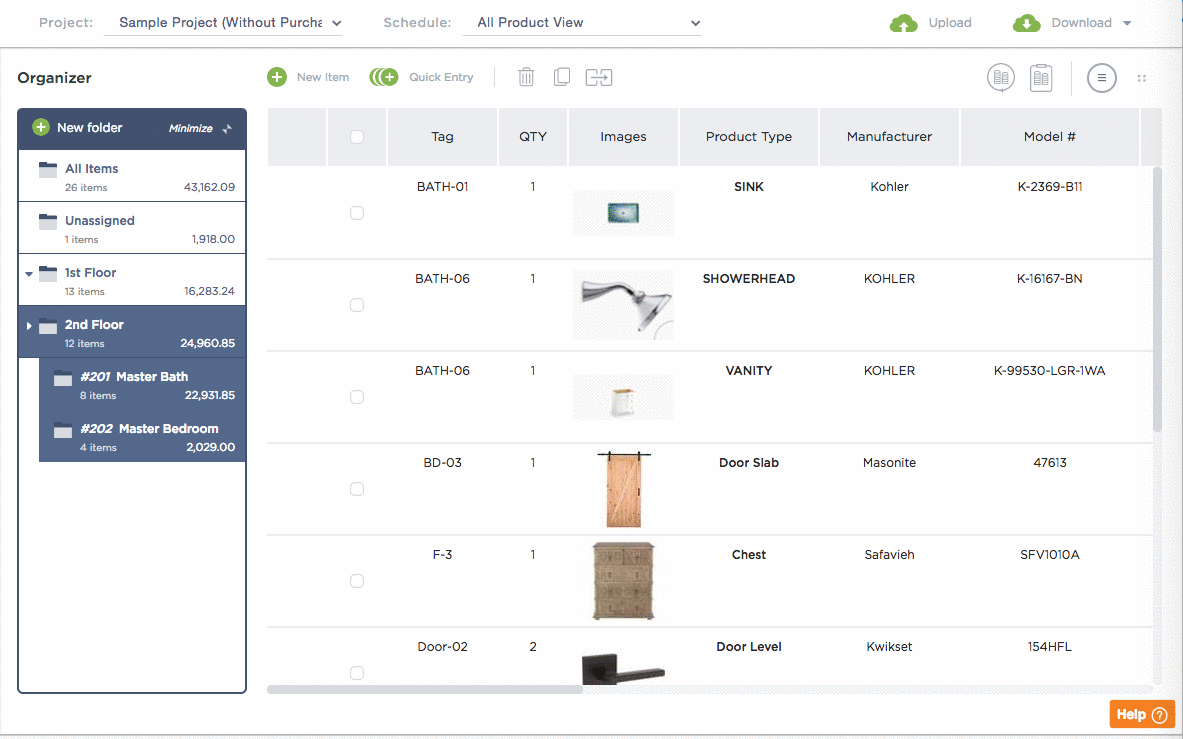Click the Images column header
The height and width of the screenshot is (739, 1183).
(x=623, y=136)
